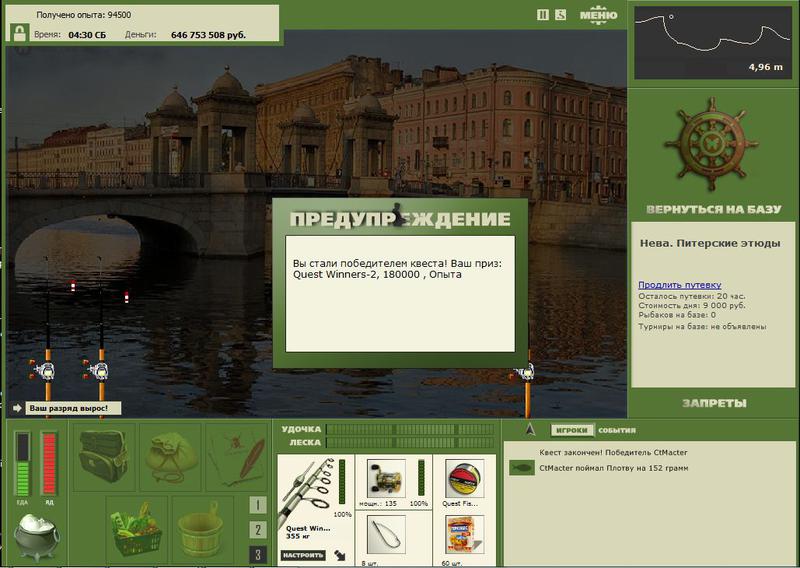The image size is (800, 568).
Task: Click the red ЯД level bar
Action: pos(49,464)
